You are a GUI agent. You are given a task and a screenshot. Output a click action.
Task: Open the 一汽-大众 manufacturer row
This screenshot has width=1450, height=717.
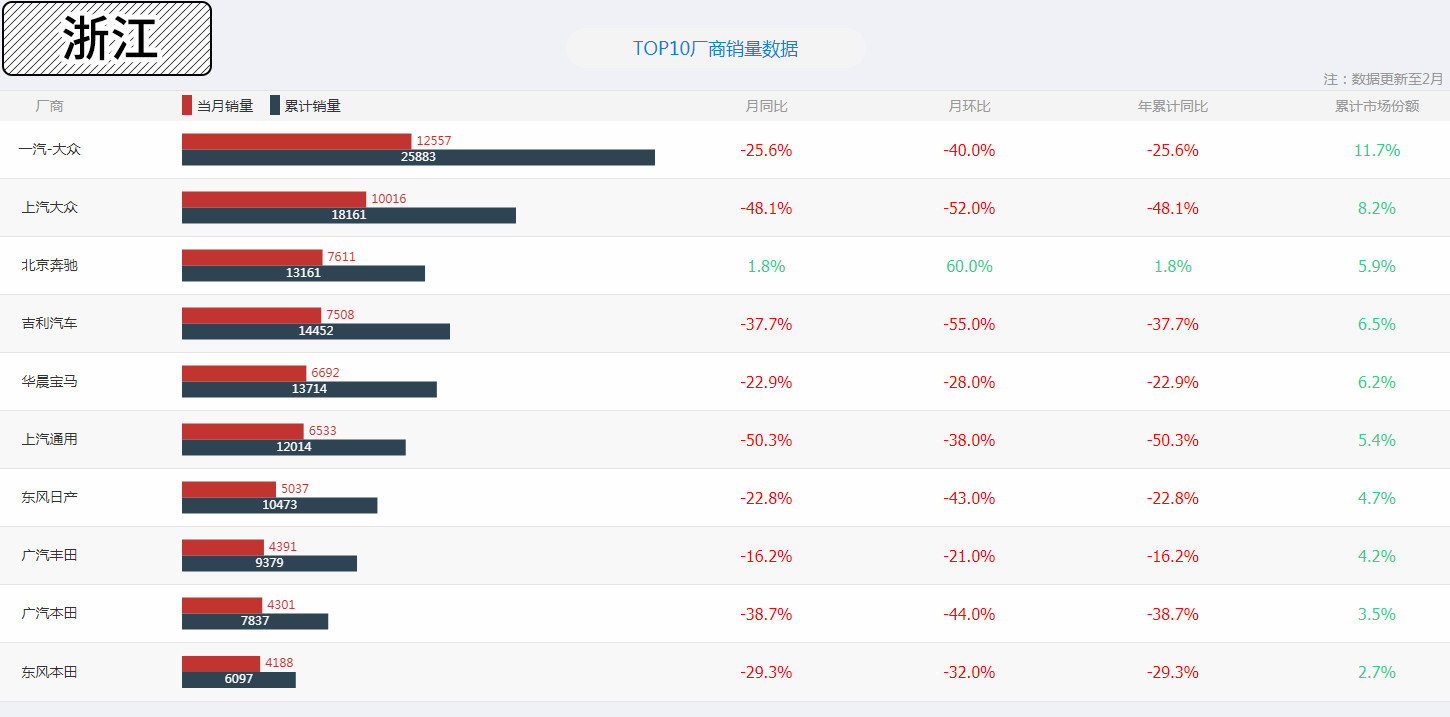49,149
